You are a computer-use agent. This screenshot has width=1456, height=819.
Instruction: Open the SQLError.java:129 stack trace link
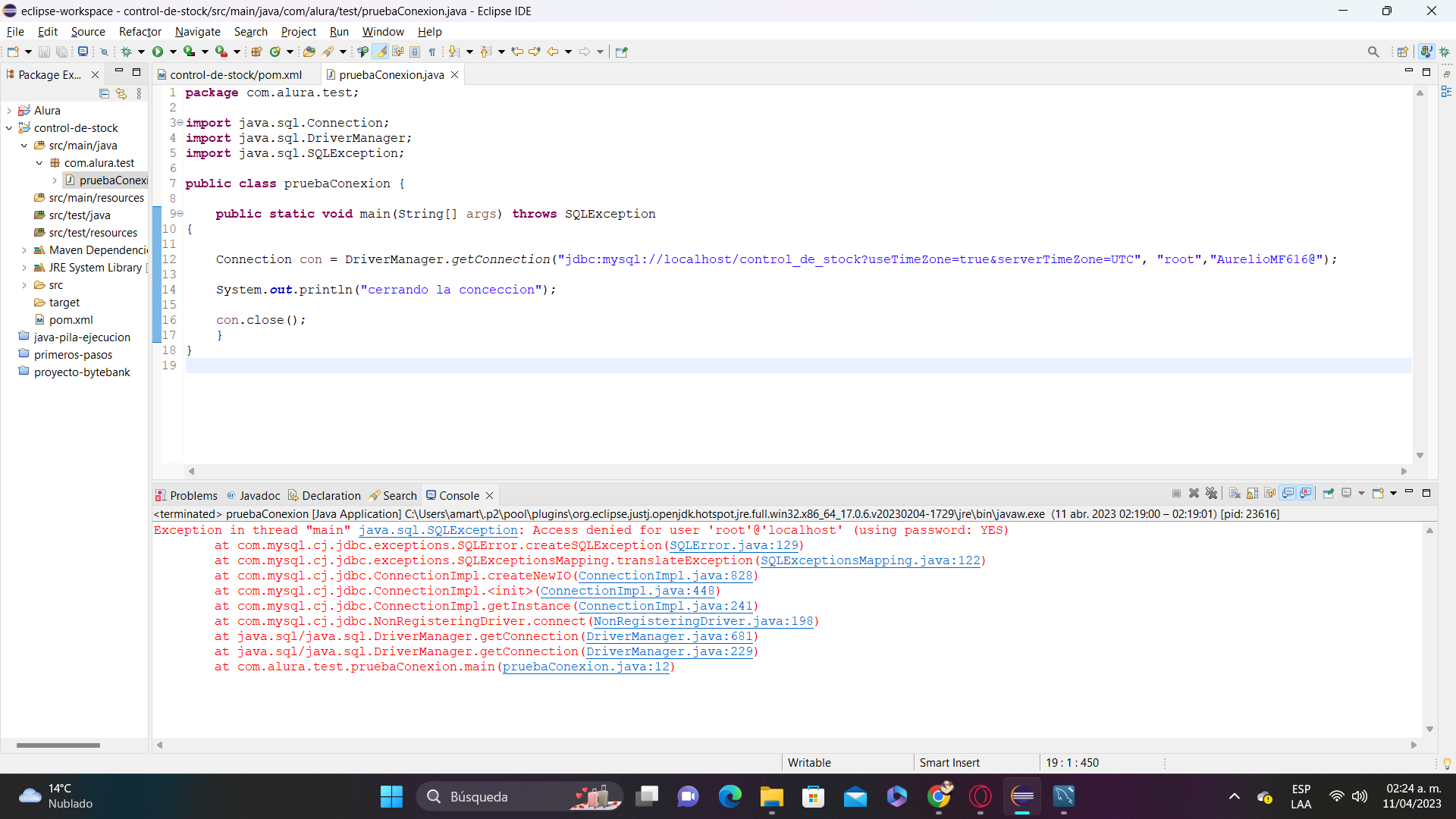point(734,545)
